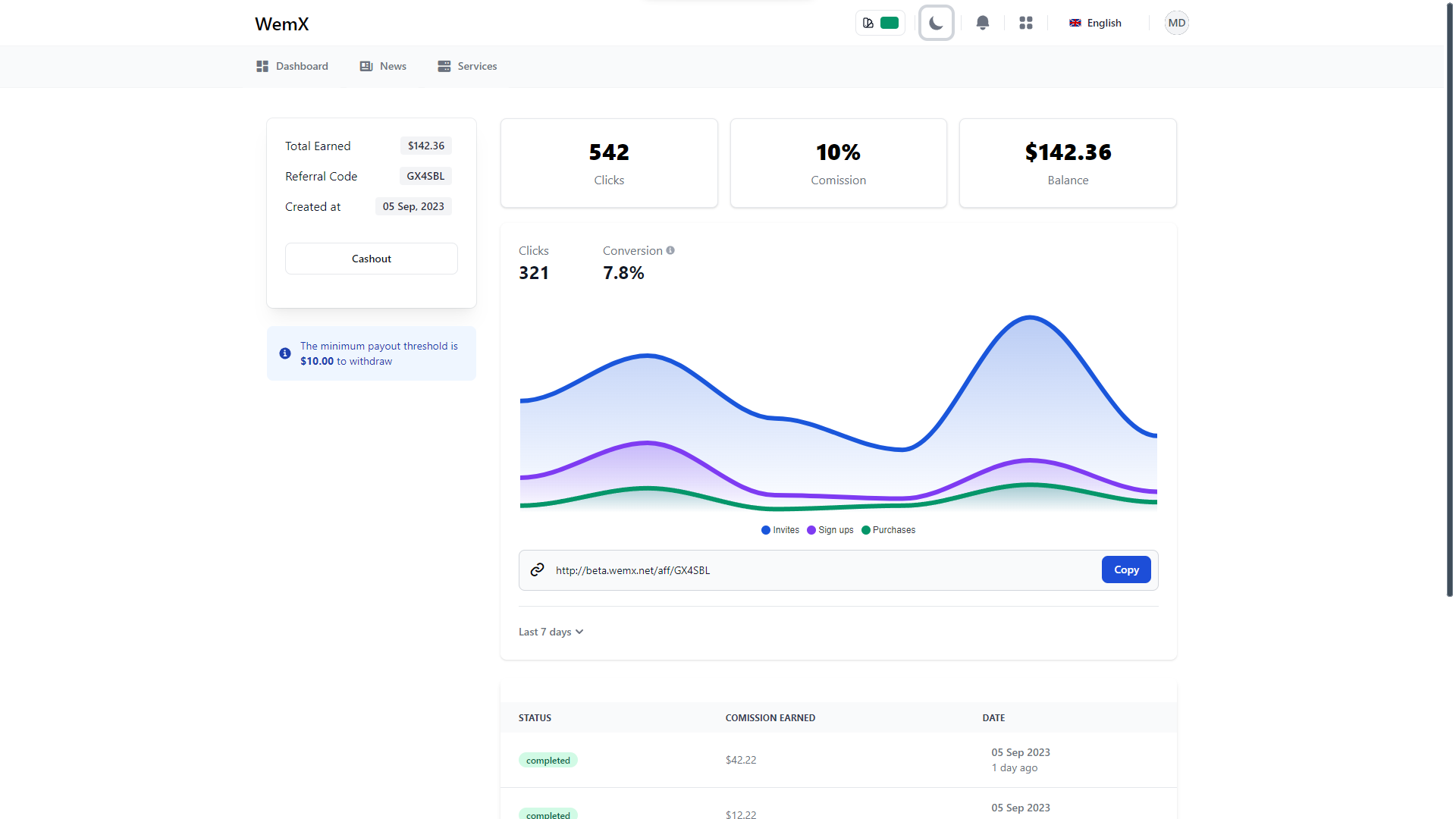Click the STATUS column header

tap(535, 717)
